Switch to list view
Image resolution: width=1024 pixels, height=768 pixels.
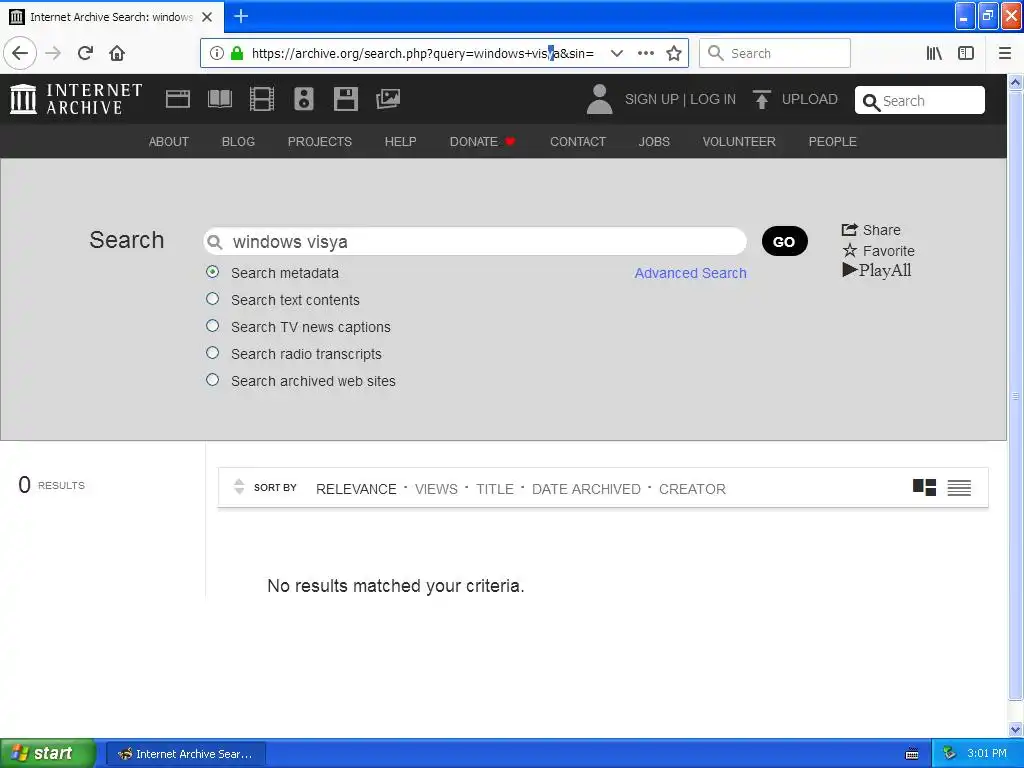(x=959, y=488)
